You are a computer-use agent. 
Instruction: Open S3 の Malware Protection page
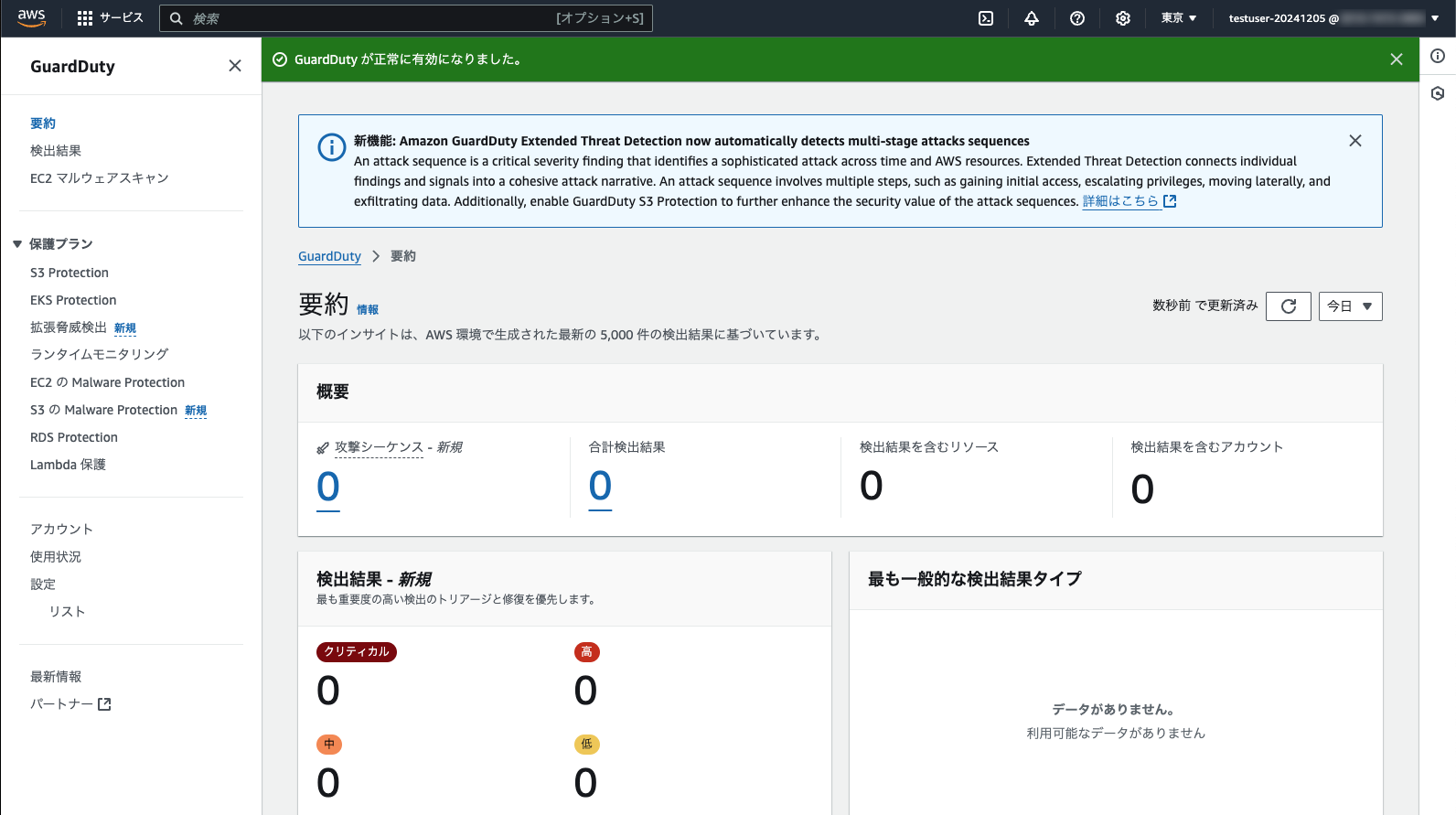pos(104,410)
